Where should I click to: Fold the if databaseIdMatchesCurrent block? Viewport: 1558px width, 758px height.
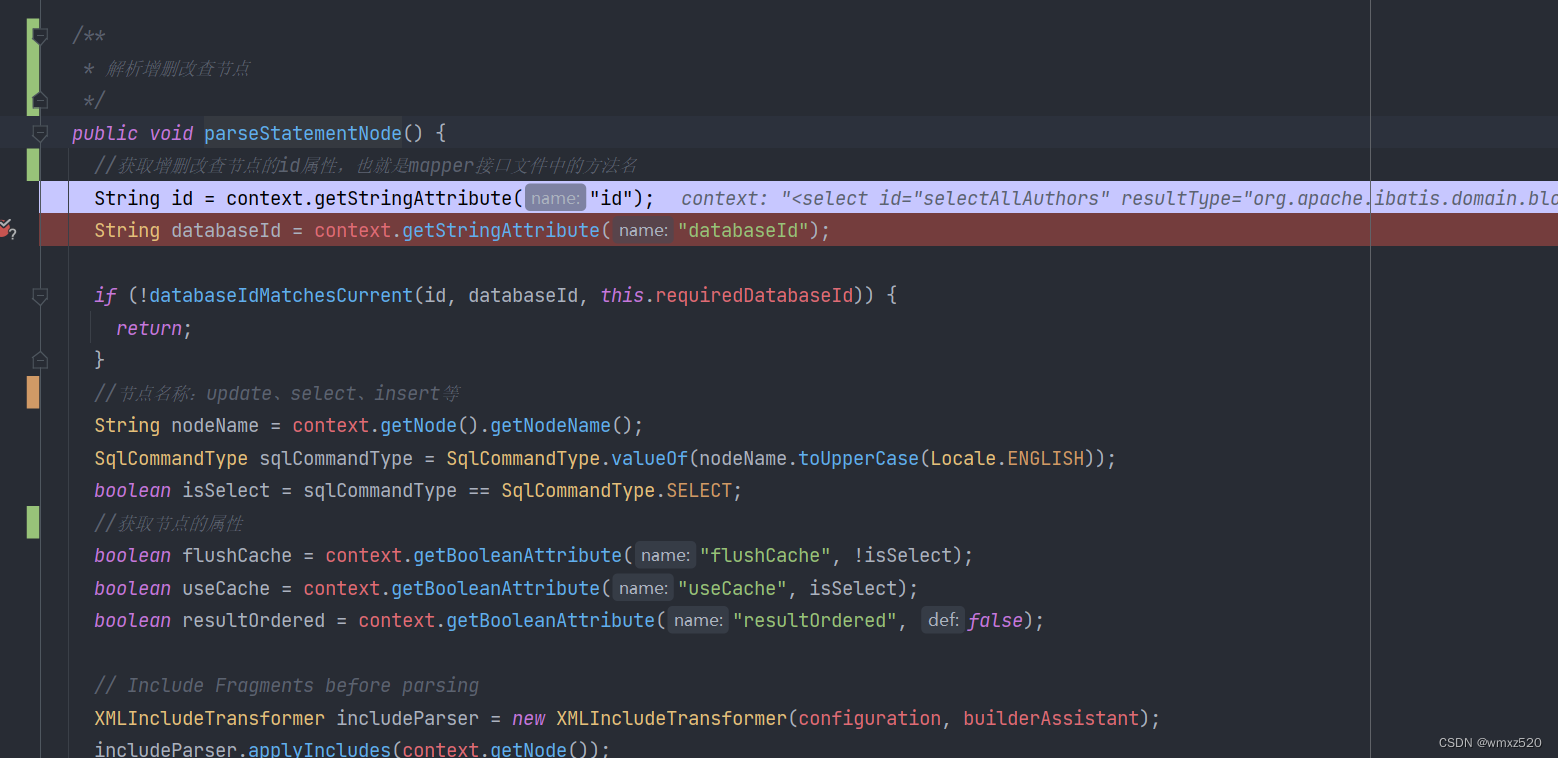pyautogui.click(x=40, y=296)
